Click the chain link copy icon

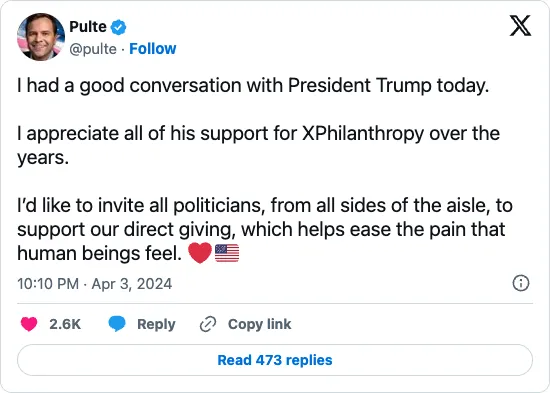208,324
